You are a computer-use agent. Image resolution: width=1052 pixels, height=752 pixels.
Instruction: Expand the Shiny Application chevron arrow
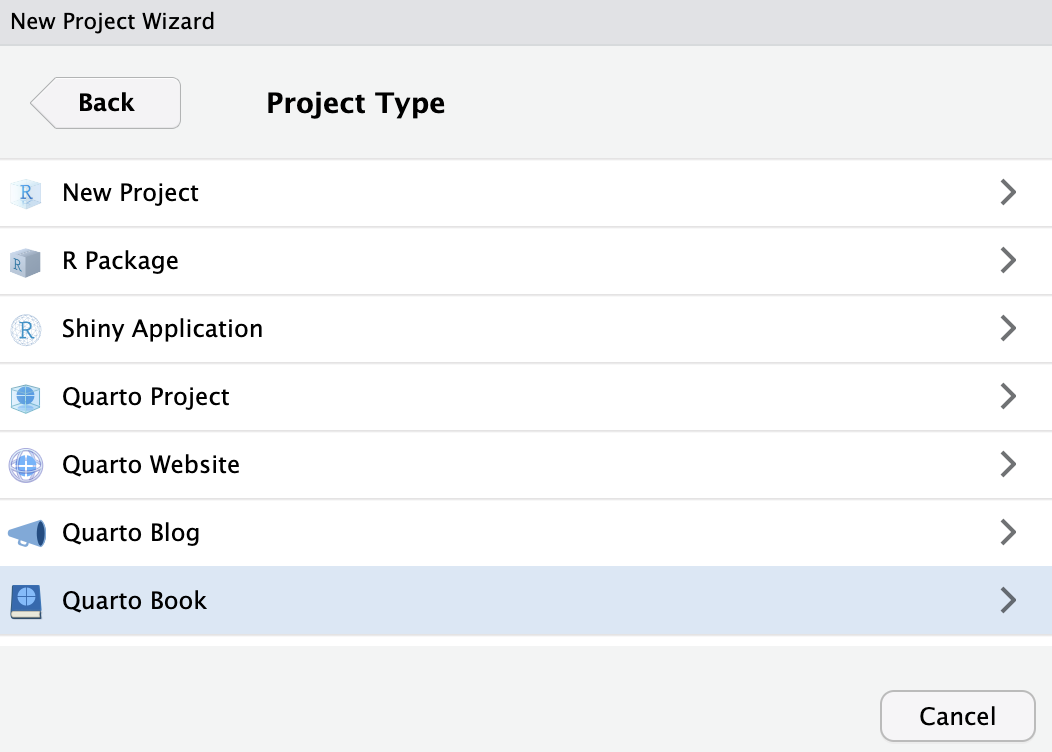pos(1008,329)
